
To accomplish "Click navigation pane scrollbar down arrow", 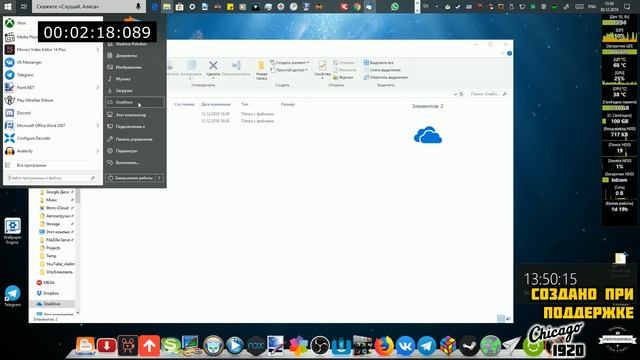I will 78,313.
